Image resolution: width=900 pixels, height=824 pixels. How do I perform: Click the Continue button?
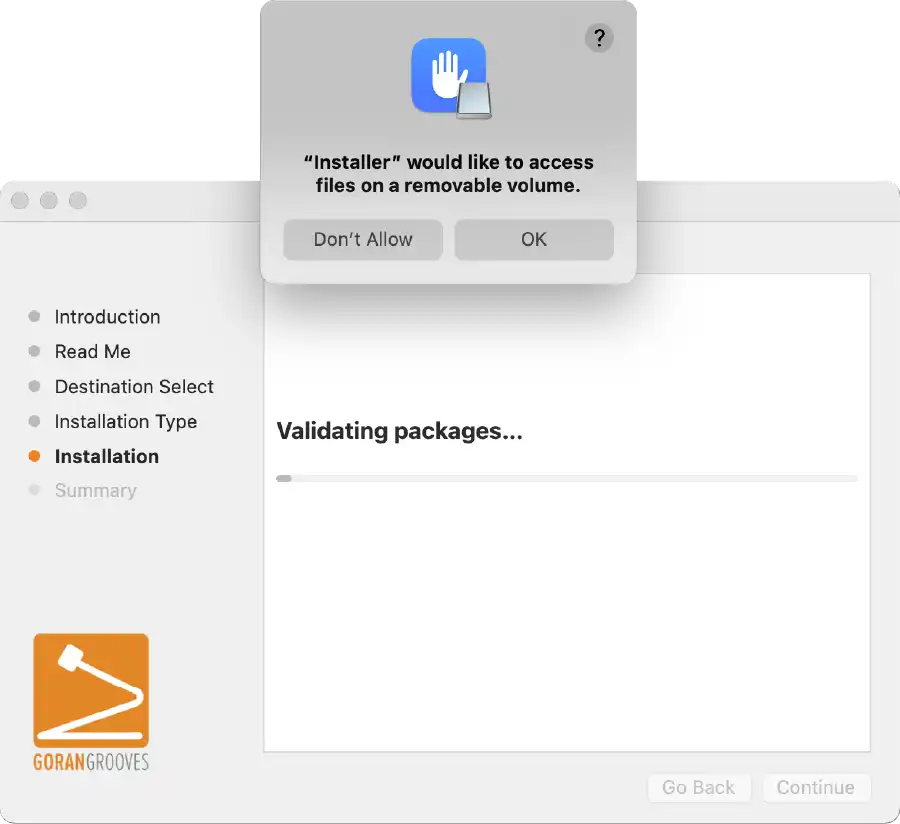(816, 787)
